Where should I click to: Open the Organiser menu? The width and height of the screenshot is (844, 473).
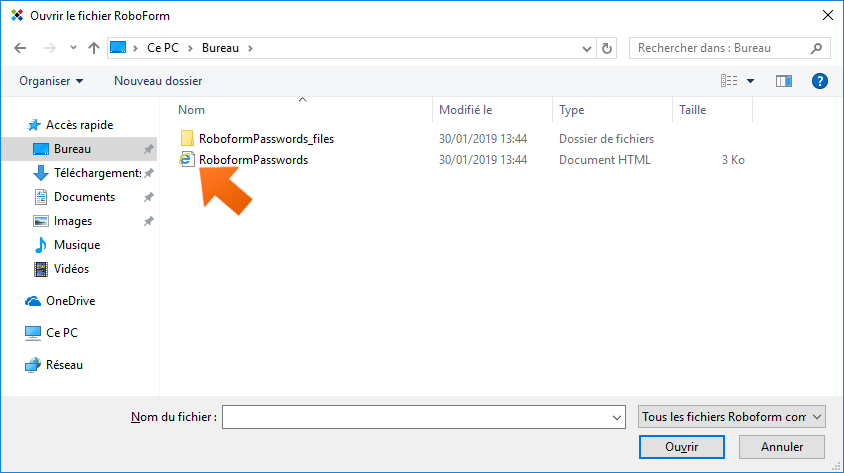(51, 81)
